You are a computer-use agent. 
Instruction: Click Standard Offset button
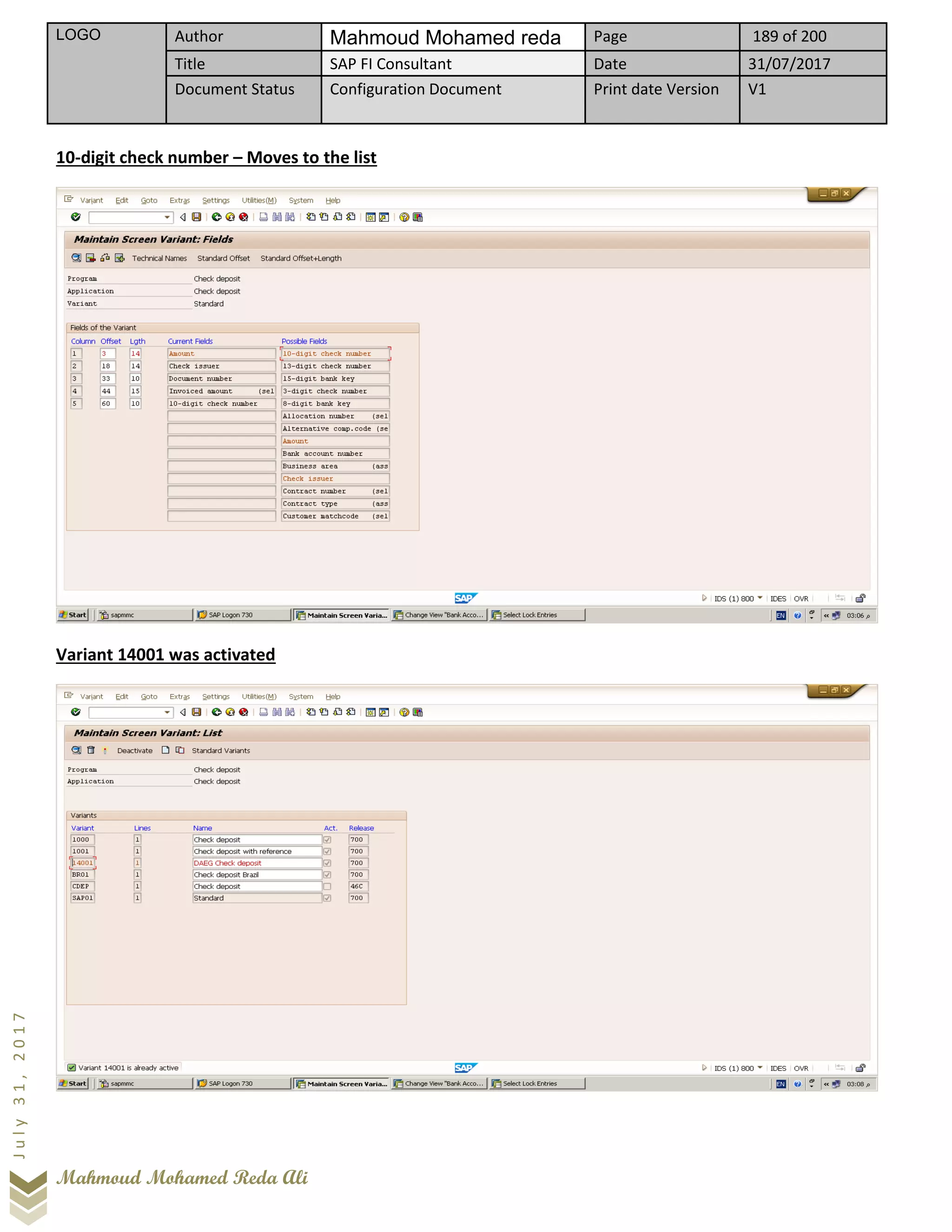223,258
